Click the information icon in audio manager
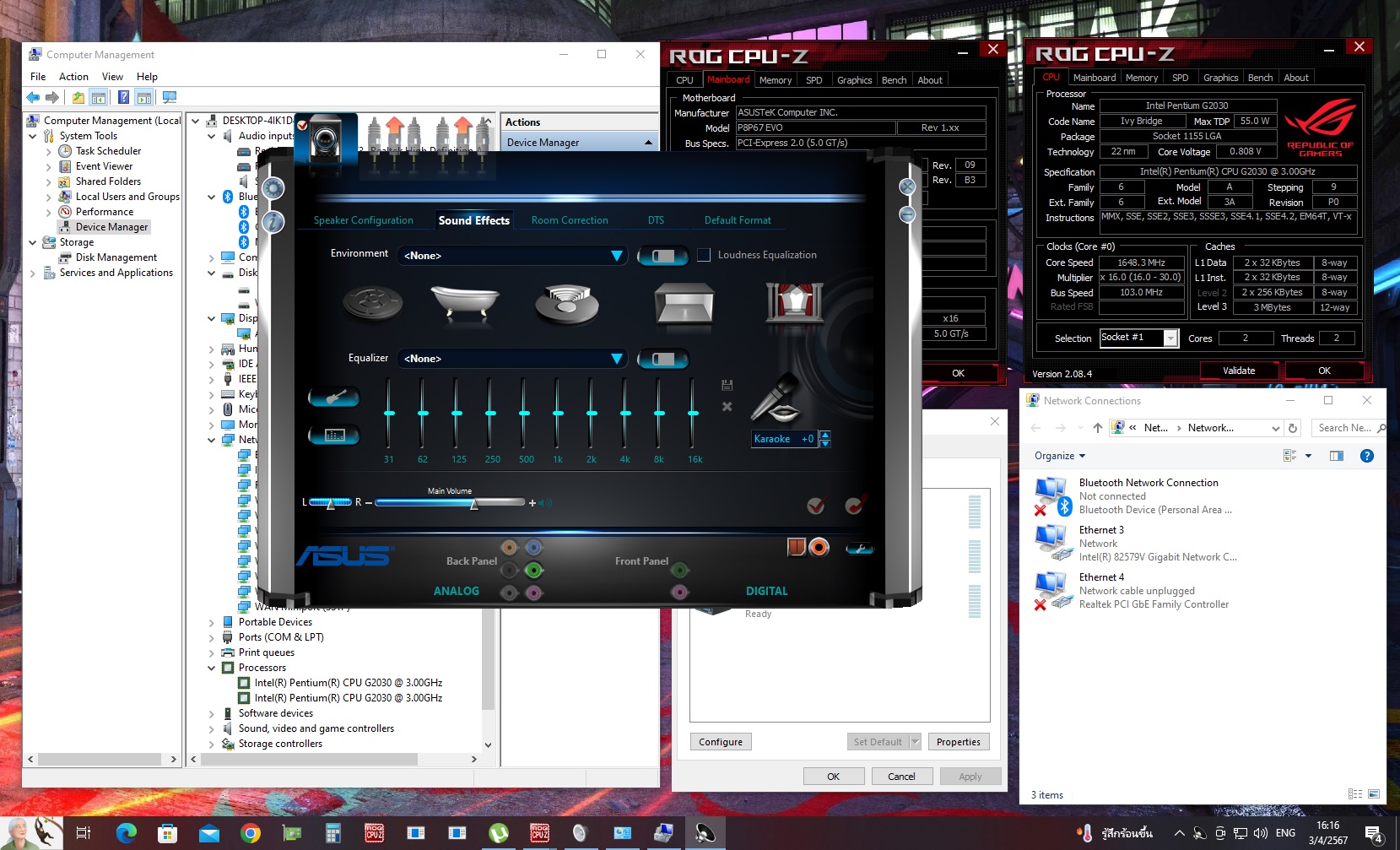 273,222
